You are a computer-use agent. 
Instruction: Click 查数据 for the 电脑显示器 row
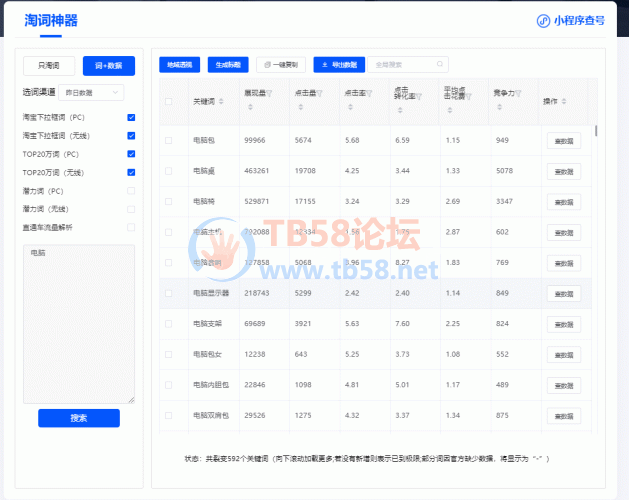pos(564,294)
